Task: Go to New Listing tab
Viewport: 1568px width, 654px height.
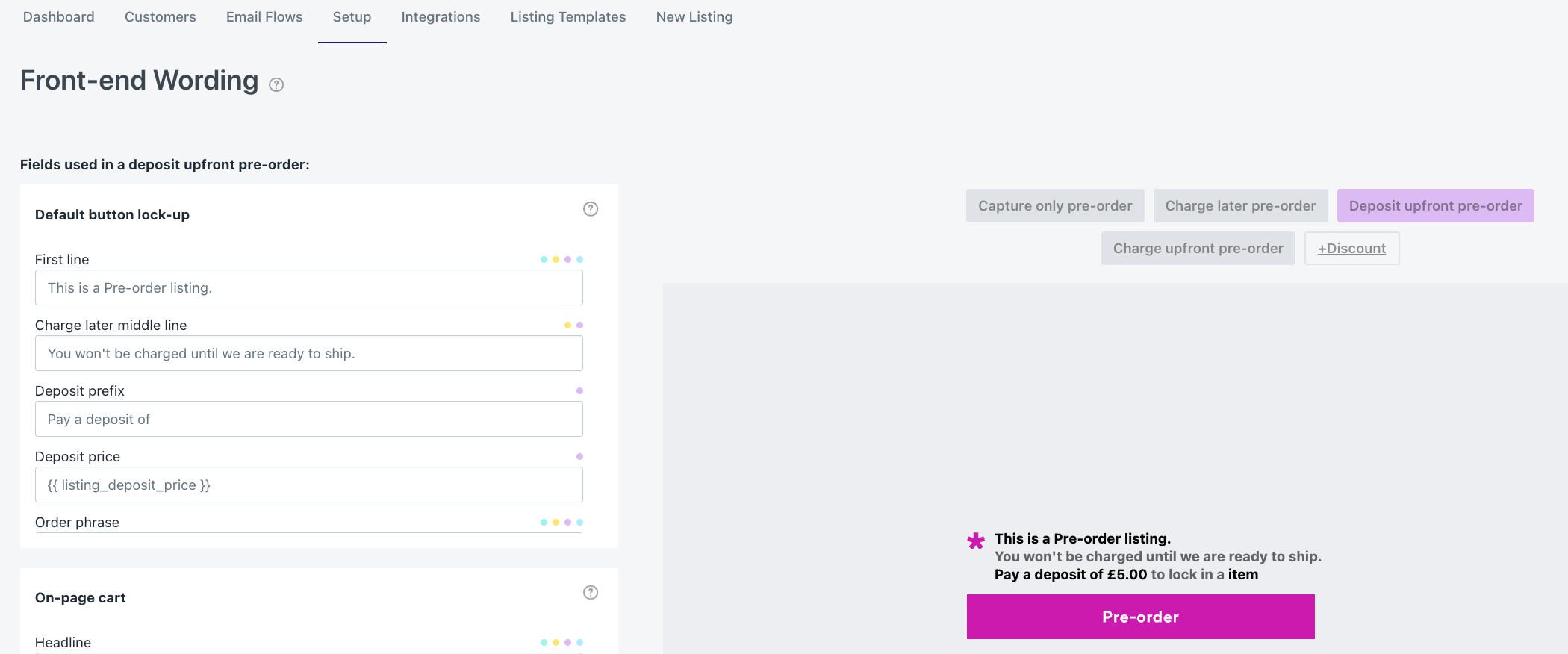Action: pos(694,17)
